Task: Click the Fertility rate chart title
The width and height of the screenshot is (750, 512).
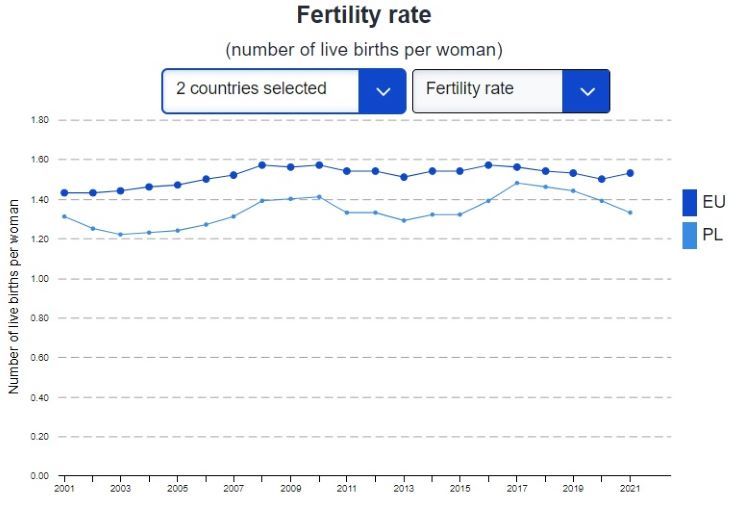Action: point(364,16)
